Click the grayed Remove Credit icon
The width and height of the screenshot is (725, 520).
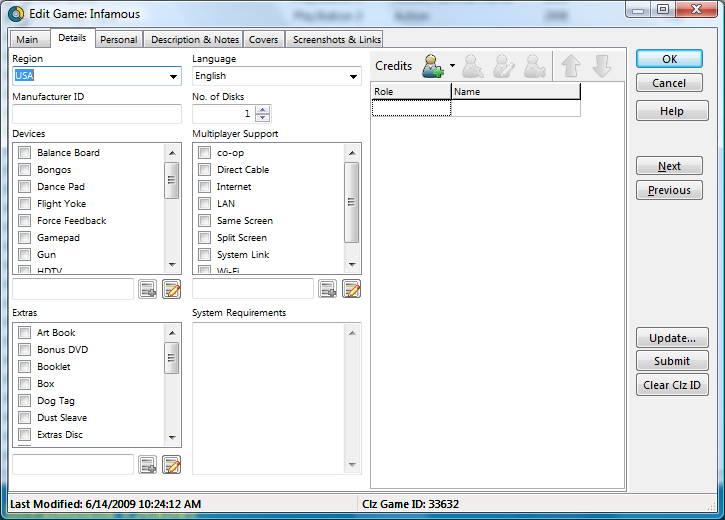point(473,66)
